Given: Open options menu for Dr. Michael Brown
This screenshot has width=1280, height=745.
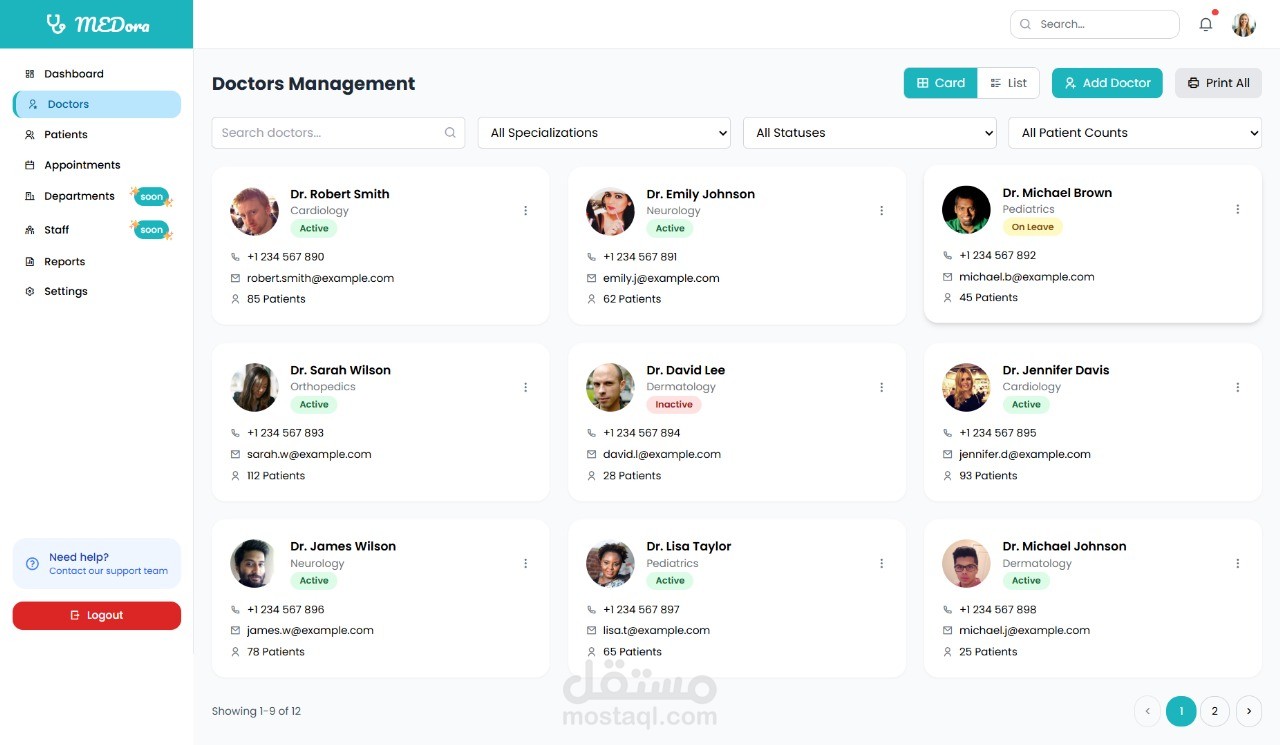Looking at the screenshot, I should click(1237, 209).
